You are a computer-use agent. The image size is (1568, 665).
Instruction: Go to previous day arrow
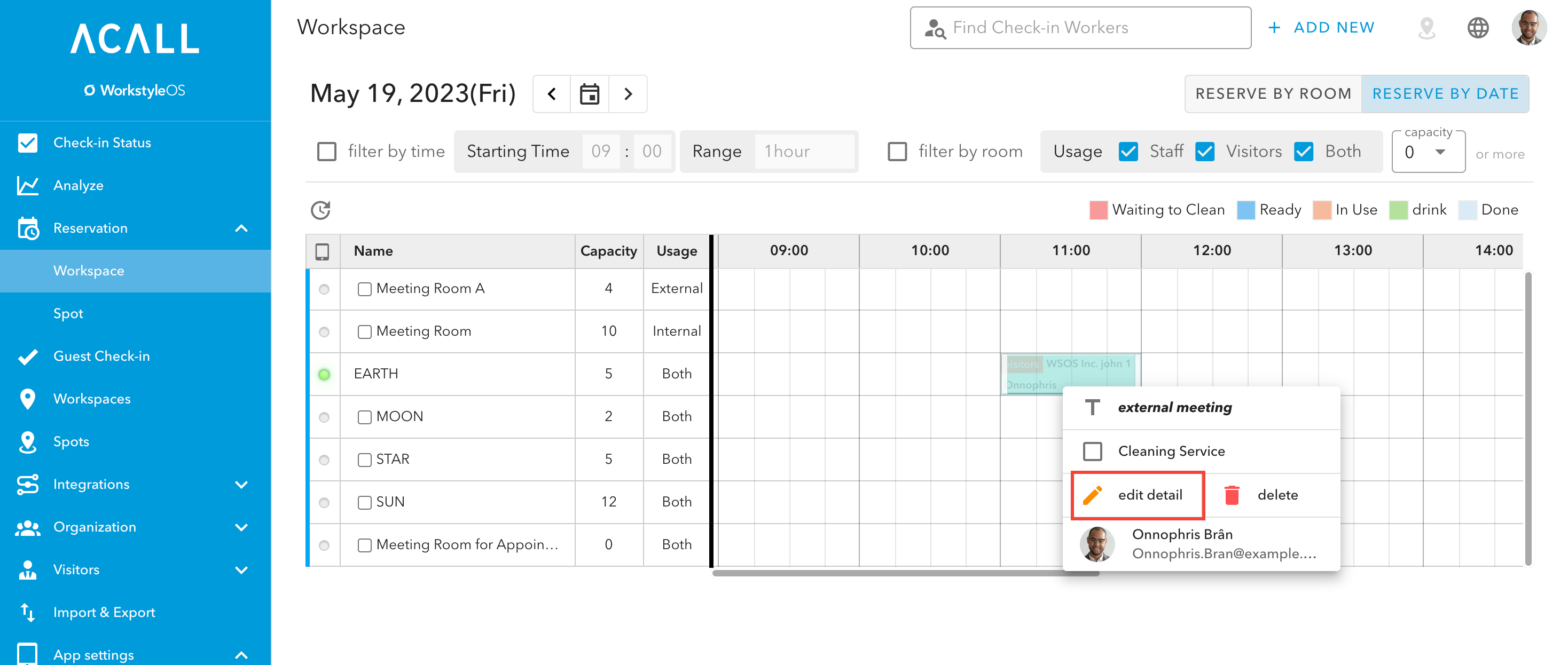click(552, 94)
